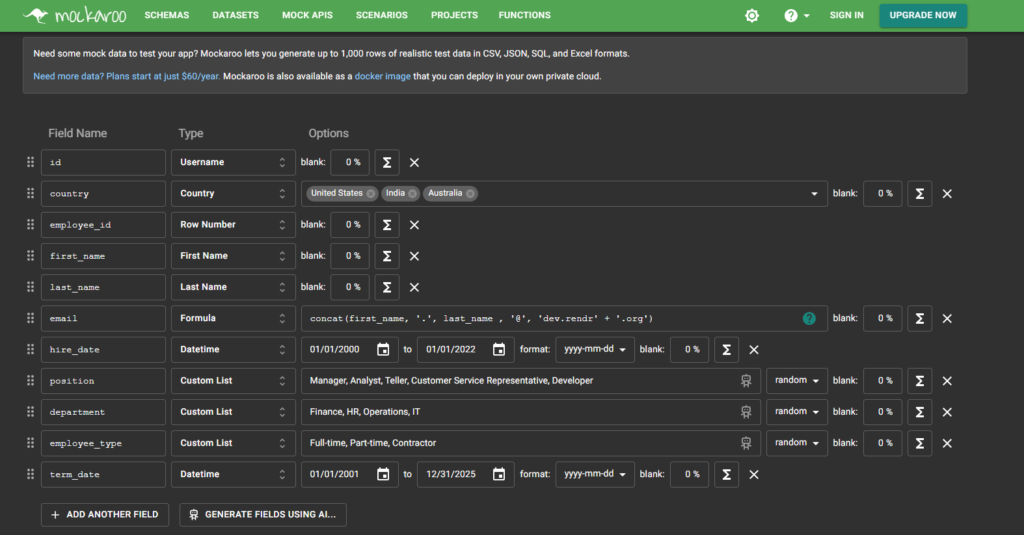Expand the random dropdown for department field
Image resolution: width=1024 pixels, height=535 pixels.
797,412
